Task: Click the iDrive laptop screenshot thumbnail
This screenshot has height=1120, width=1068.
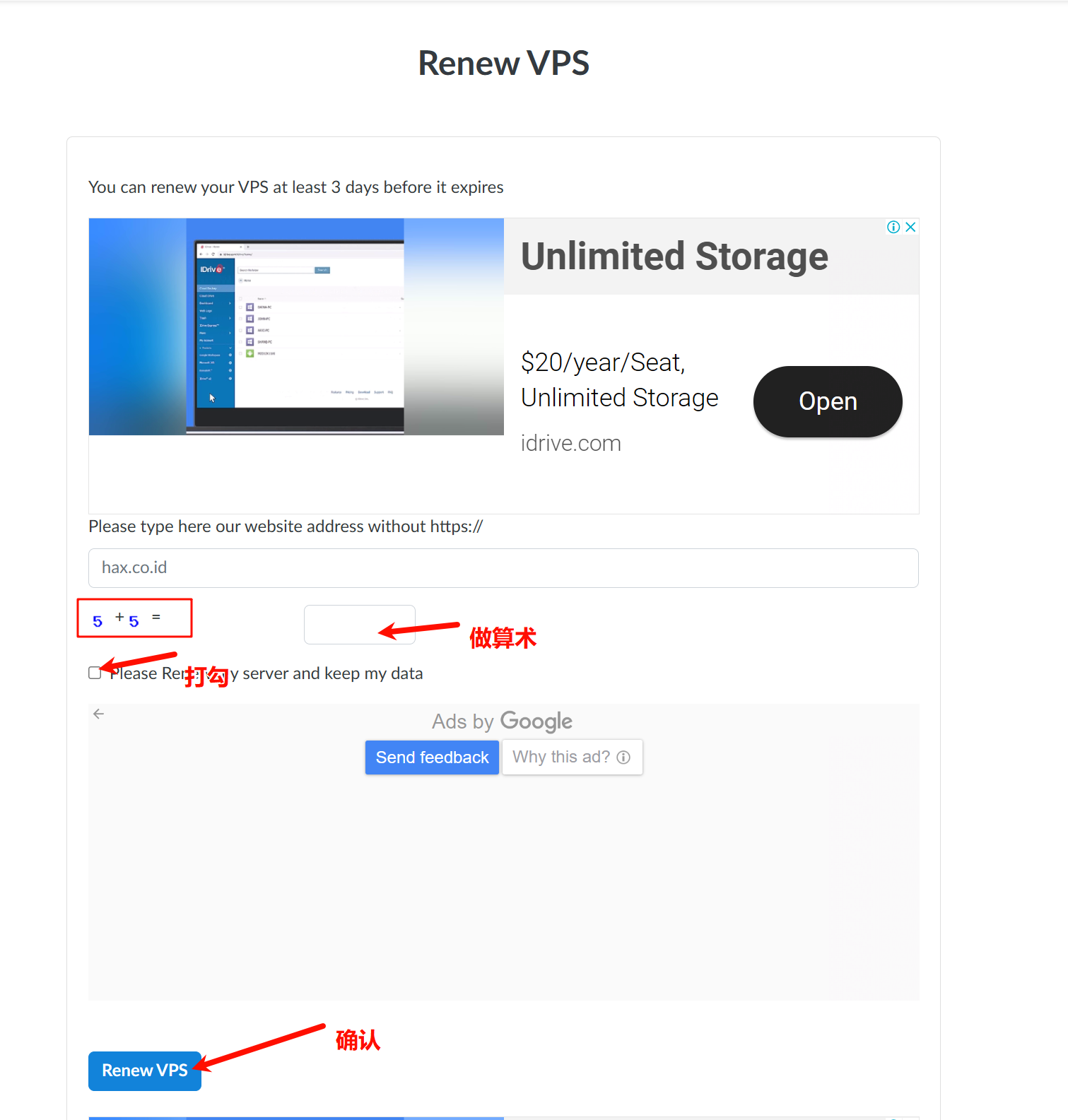Action: tap(296, 326)
